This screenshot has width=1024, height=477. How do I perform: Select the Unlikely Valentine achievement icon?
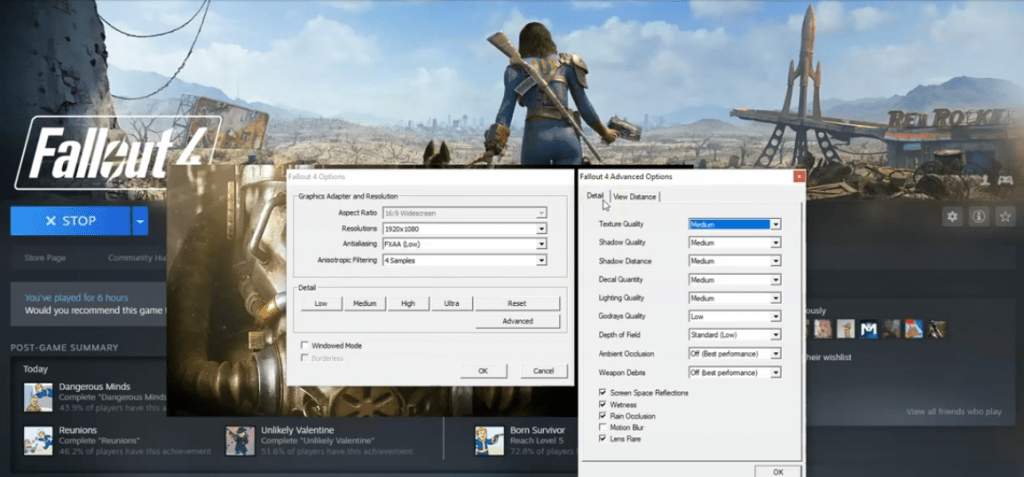point(240,440)
